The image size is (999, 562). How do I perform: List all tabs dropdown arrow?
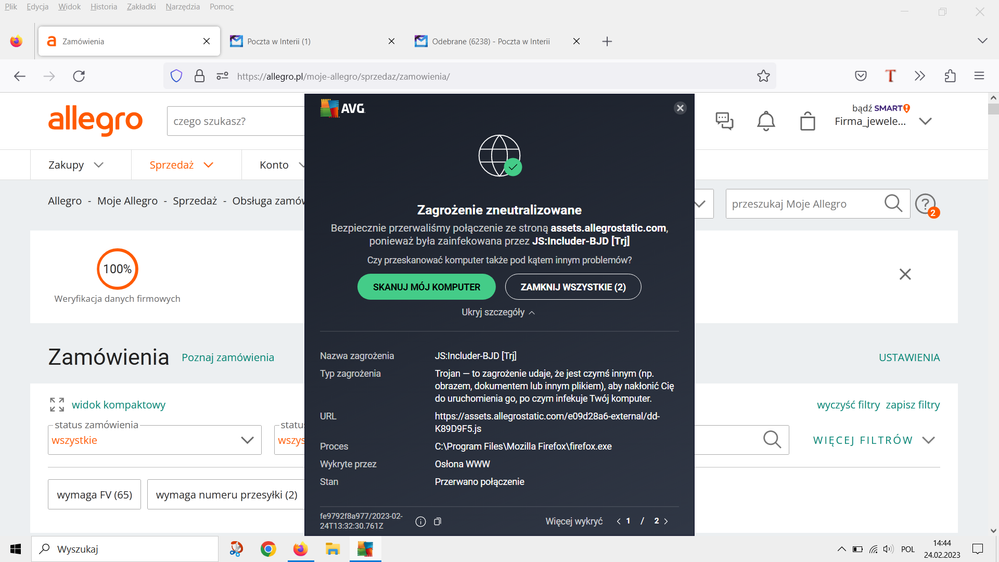(982, 41)
